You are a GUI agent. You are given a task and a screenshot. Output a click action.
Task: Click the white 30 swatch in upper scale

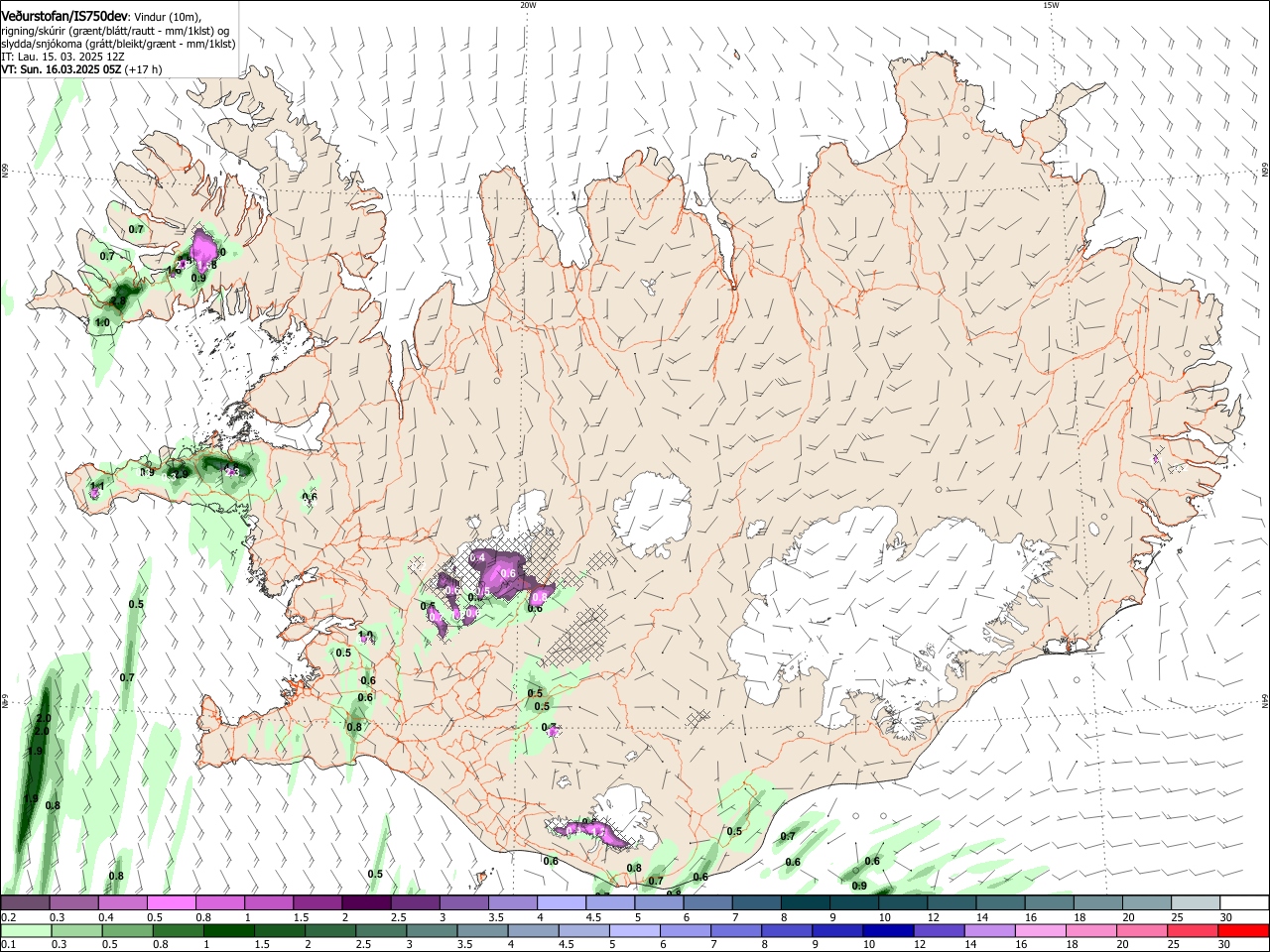[x=1243, y=902]
